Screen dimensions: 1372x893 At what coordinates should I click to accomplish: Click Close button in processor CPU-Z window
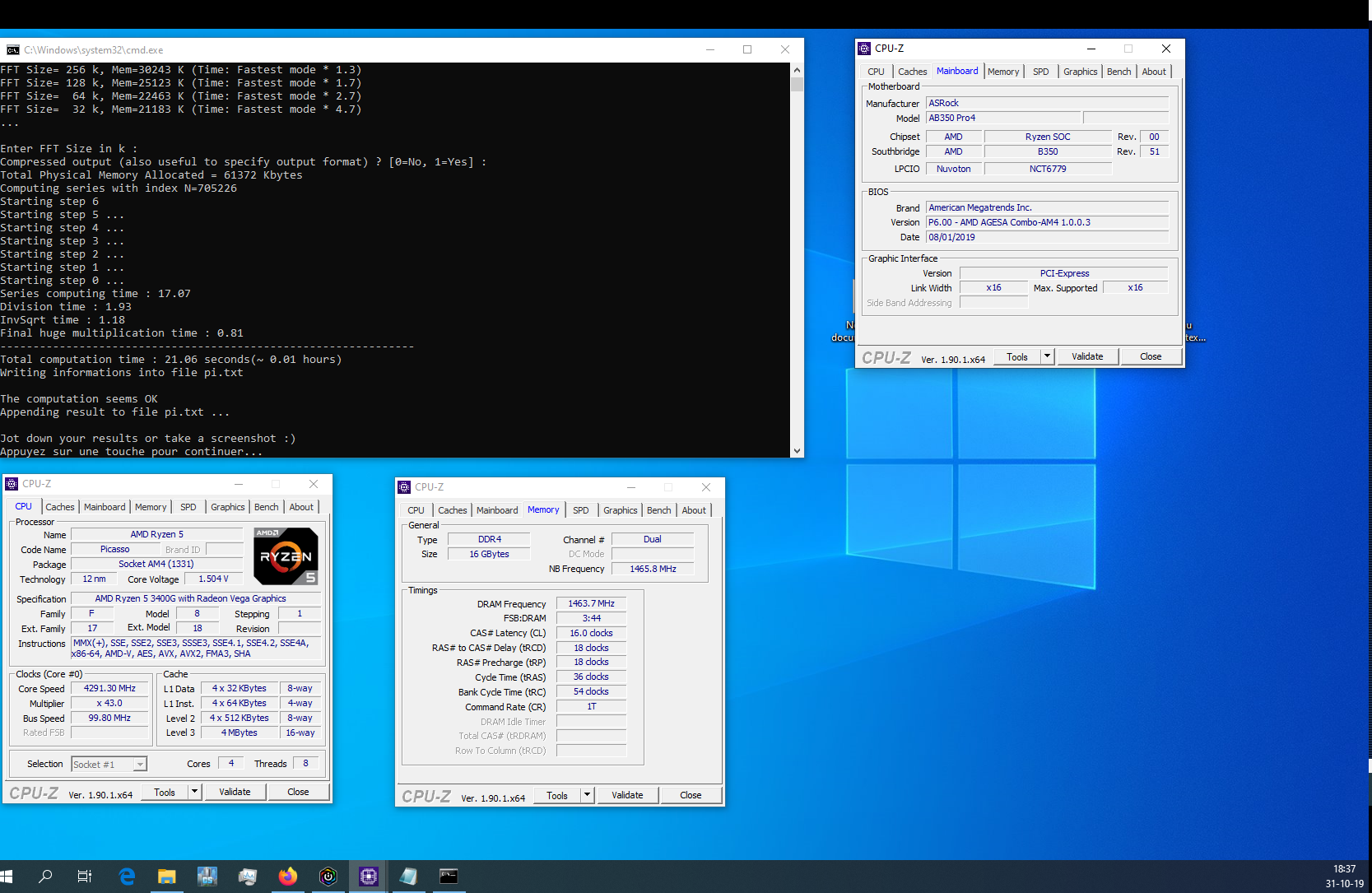pos(298,792)
